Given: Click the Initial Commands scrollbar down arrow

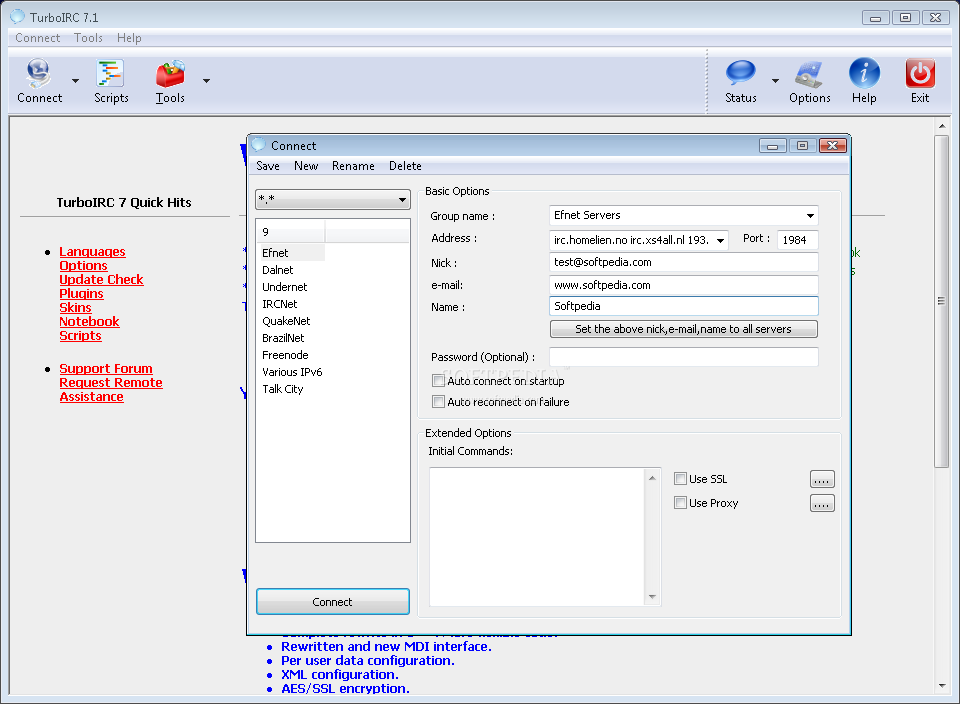Looking at the screenshot, I should [652, 597].
